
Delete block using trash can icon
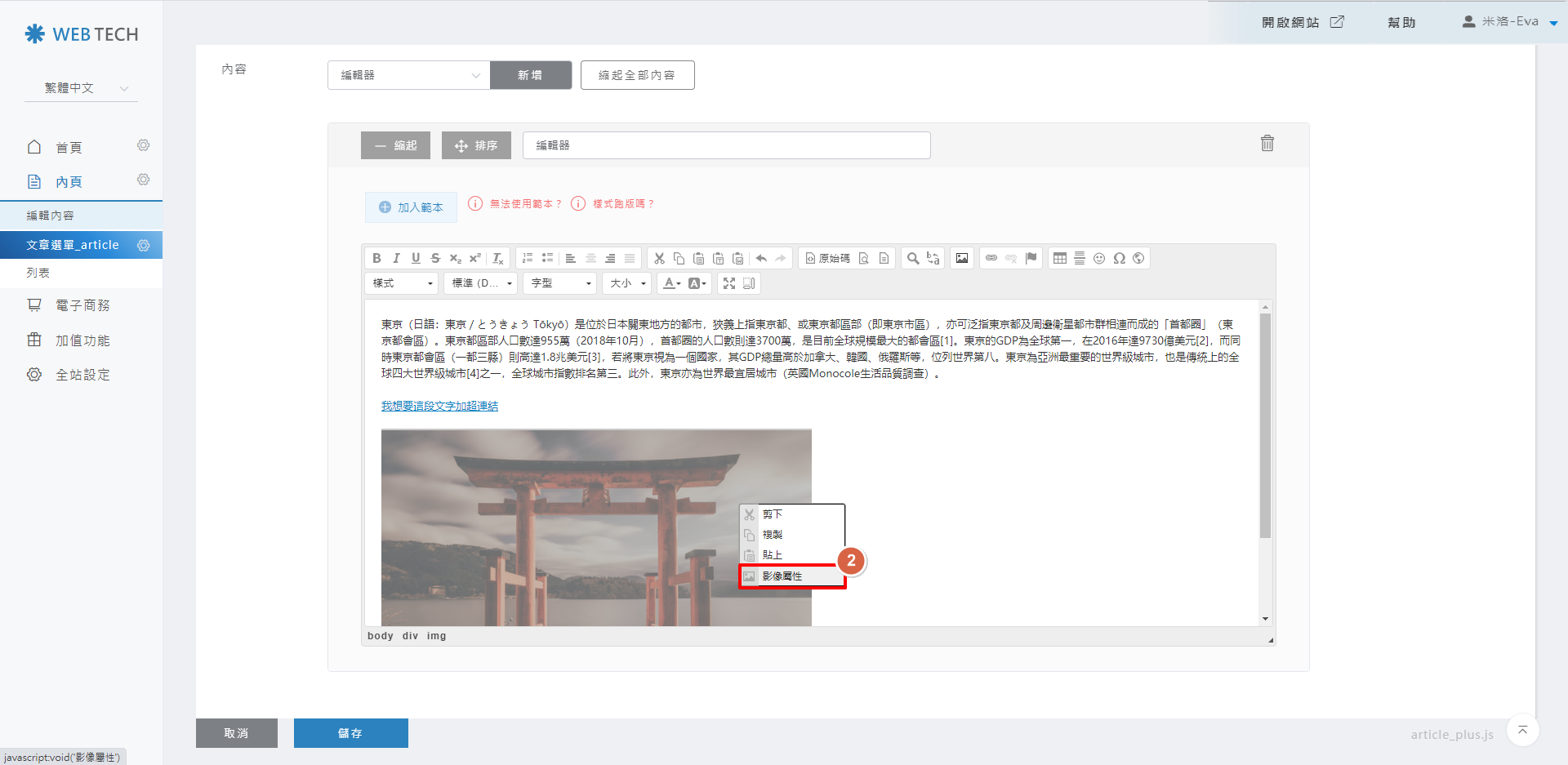click(x=1267, y=144)
